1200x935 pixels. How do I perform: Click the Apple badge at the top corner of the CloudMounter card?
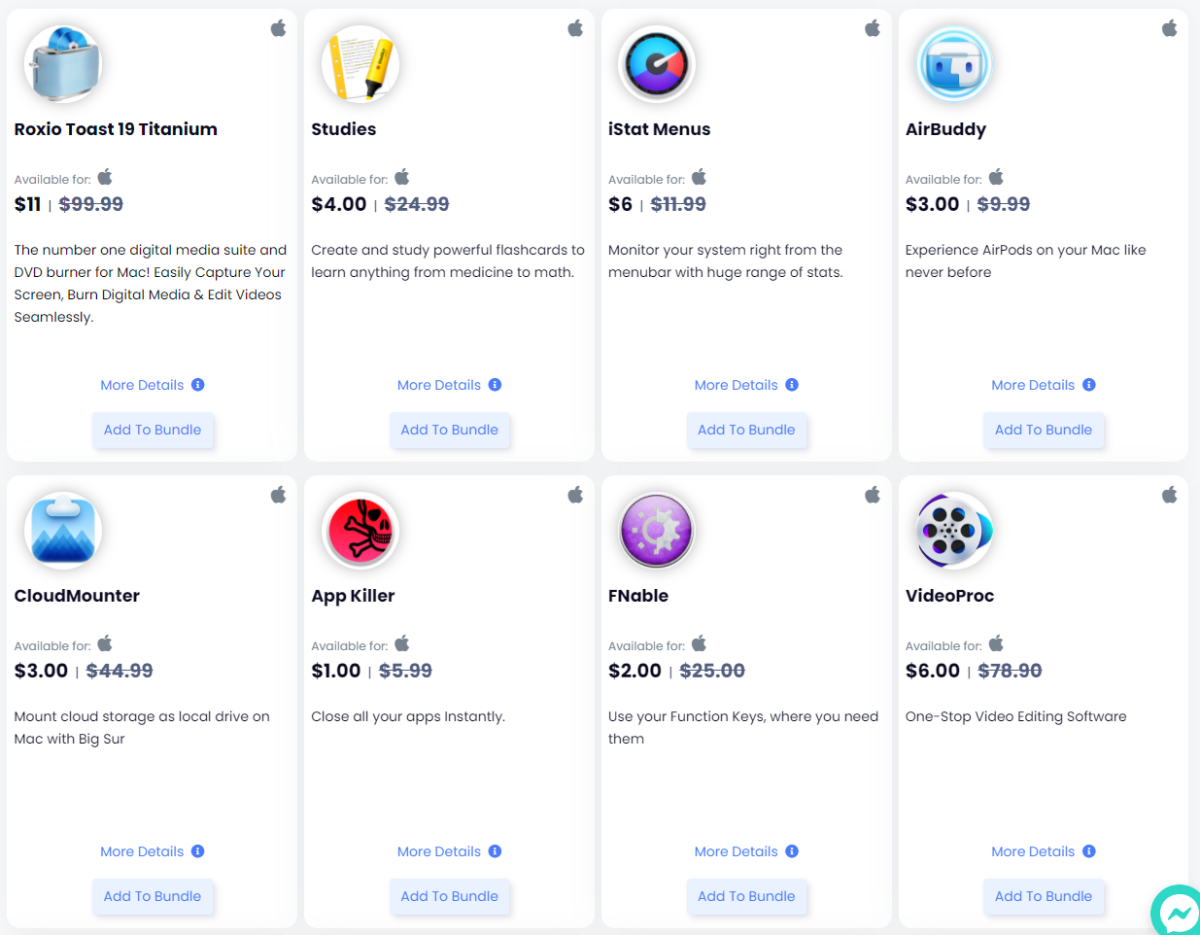[x=278, y=494]
